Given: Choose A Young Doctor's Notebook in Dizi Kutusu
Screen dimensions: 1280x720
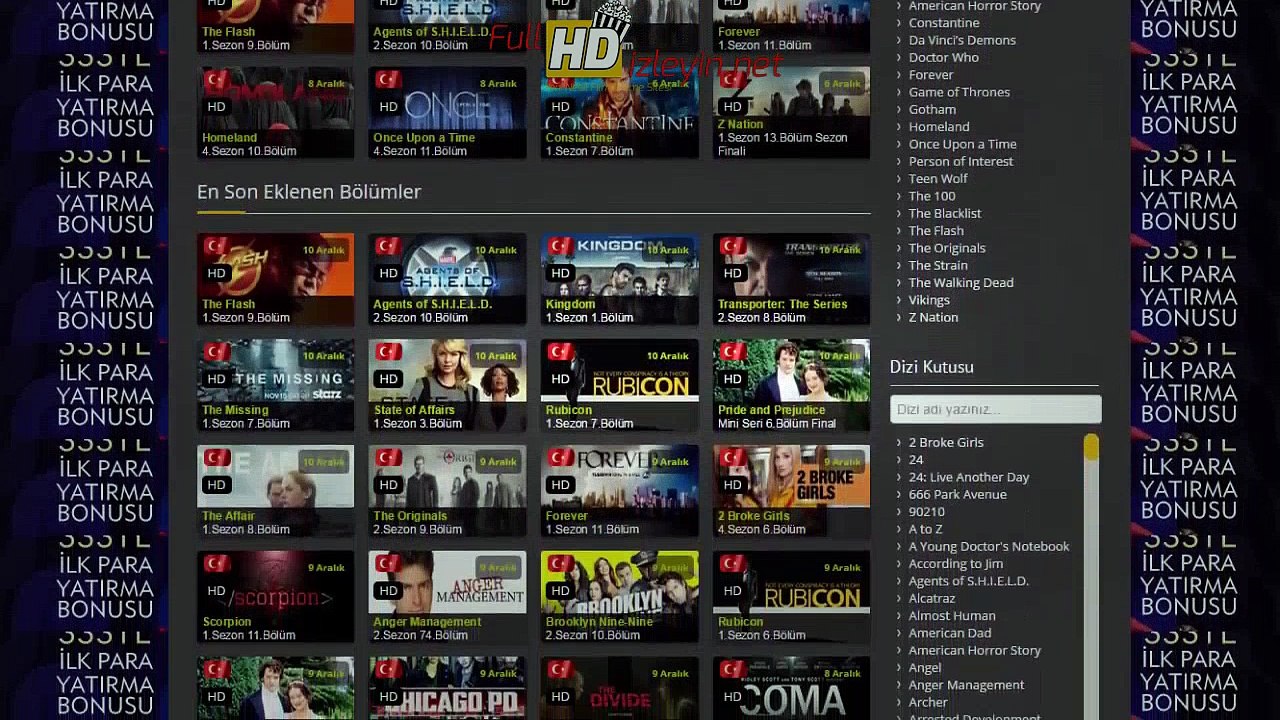Looking at the screenshot, I should (x=988, y=546).
